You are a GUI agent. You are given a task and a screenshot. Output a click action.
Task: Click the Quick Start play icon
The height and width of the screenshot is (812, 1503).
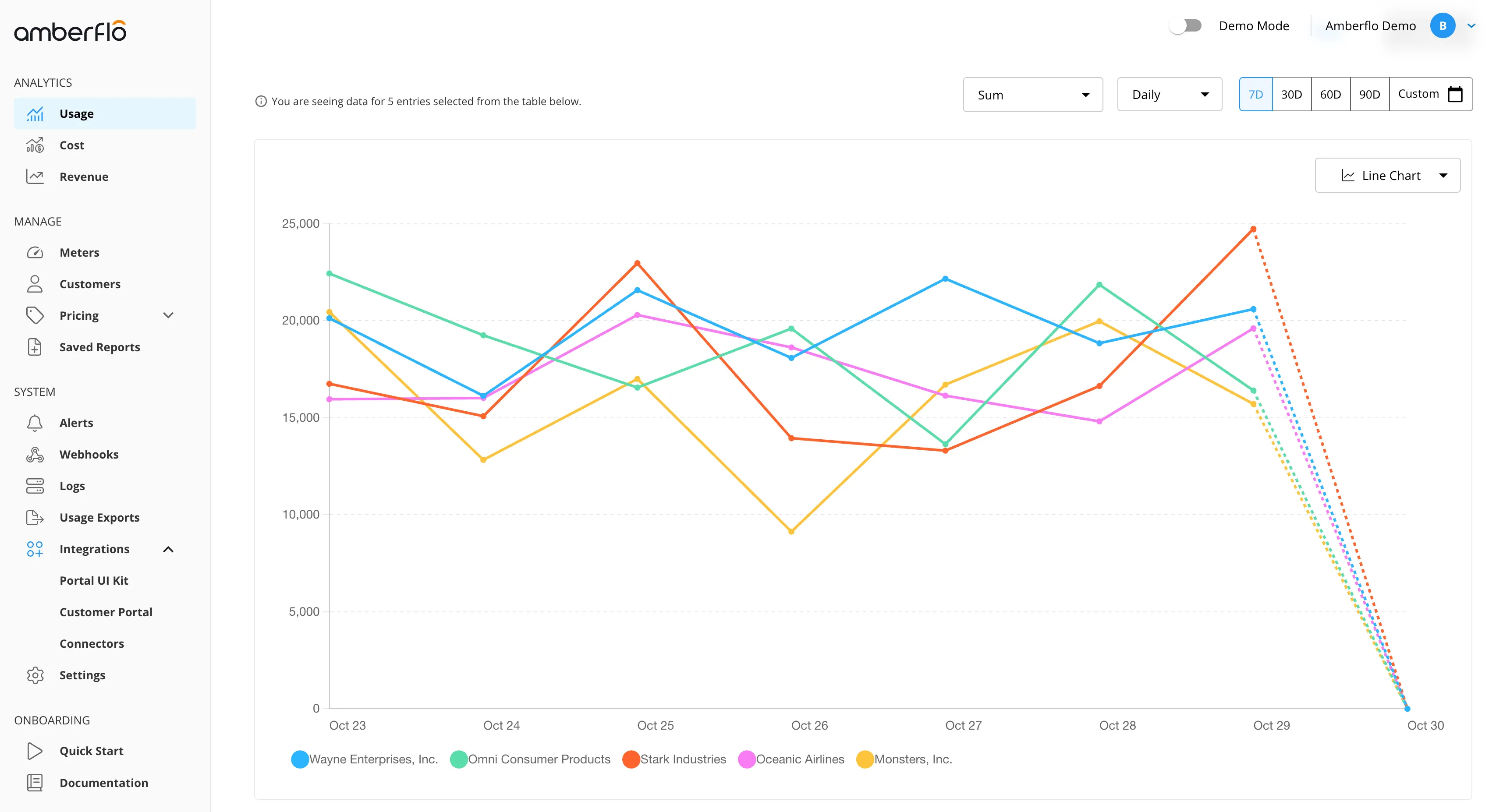click(x=35, y=751)
